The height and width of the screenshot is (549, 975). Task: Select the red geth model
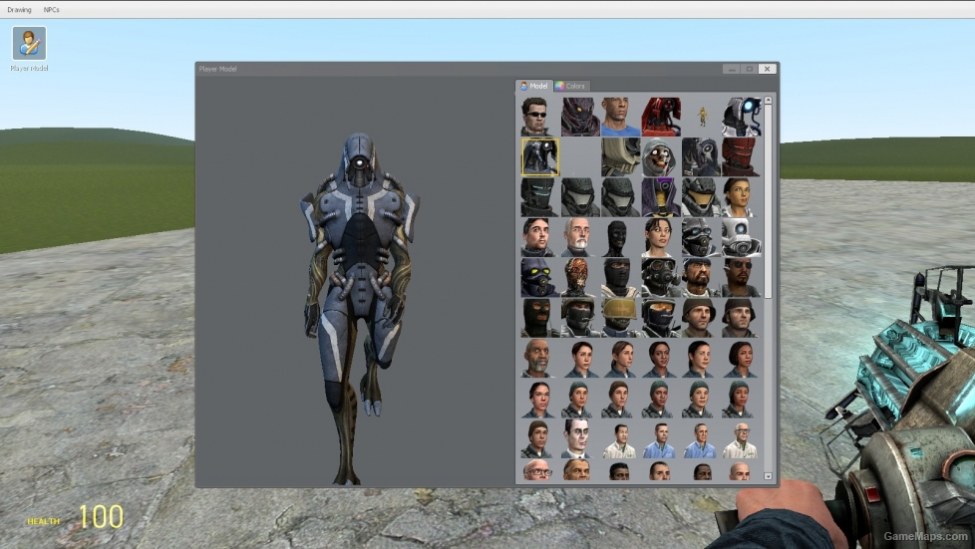click(660, 116)
